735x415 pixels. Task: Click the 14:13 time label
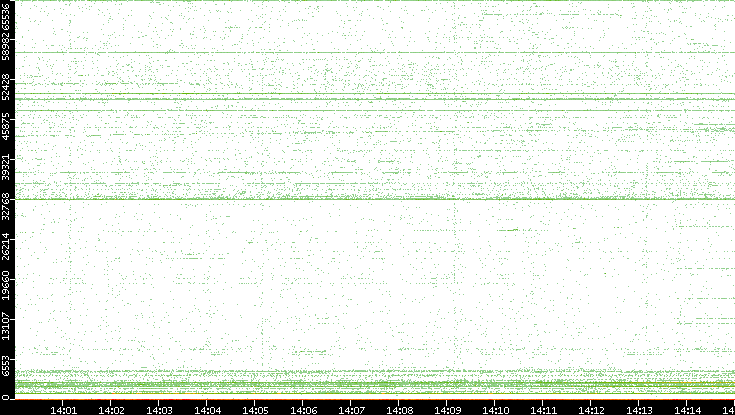(640, 411)
